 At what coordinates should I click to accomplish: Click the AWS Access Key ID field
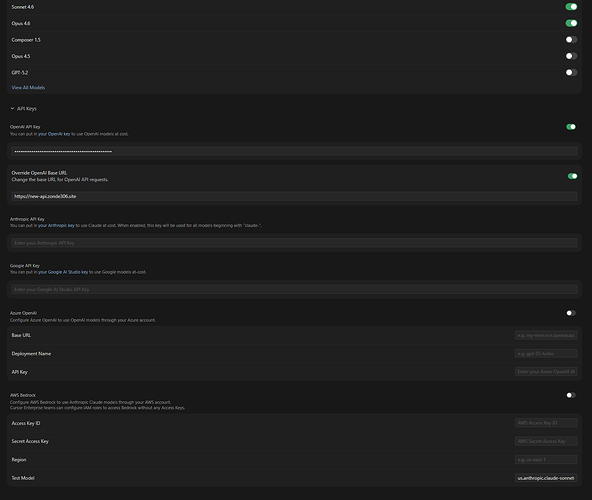click(x=546, y=423)
